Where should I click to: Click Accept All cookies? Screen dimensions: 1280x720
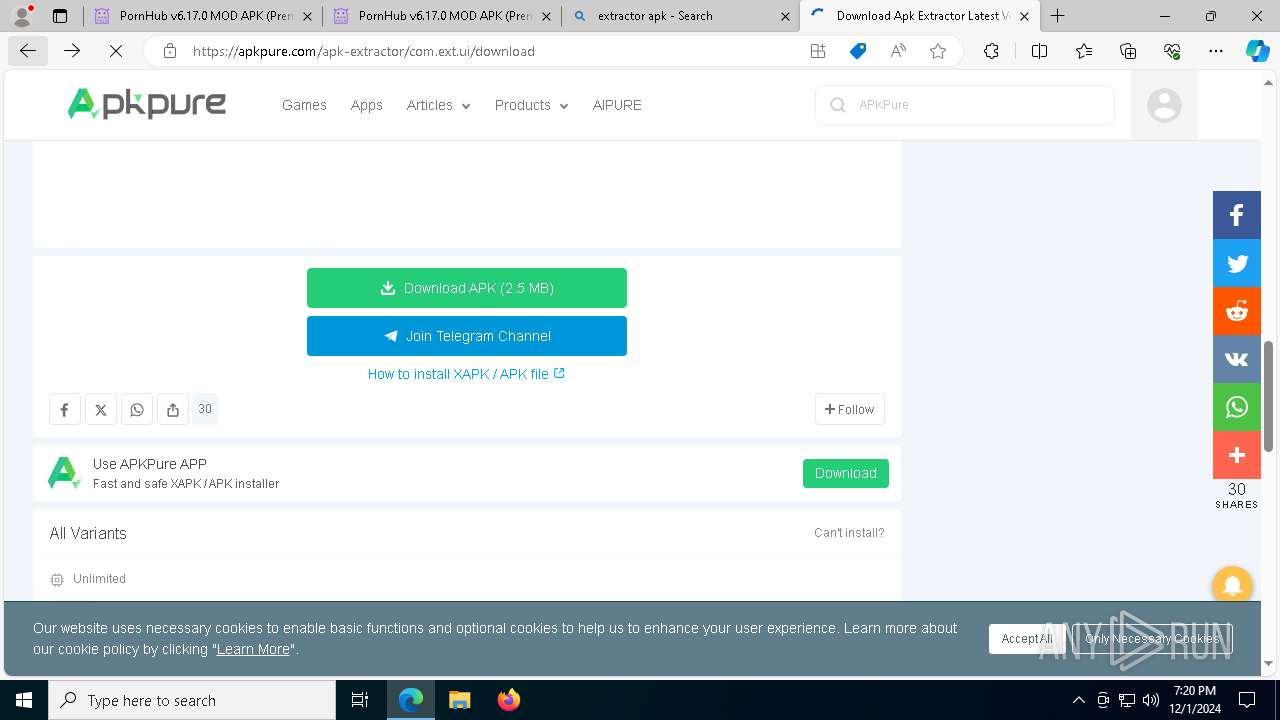[x=1027, y=639]
